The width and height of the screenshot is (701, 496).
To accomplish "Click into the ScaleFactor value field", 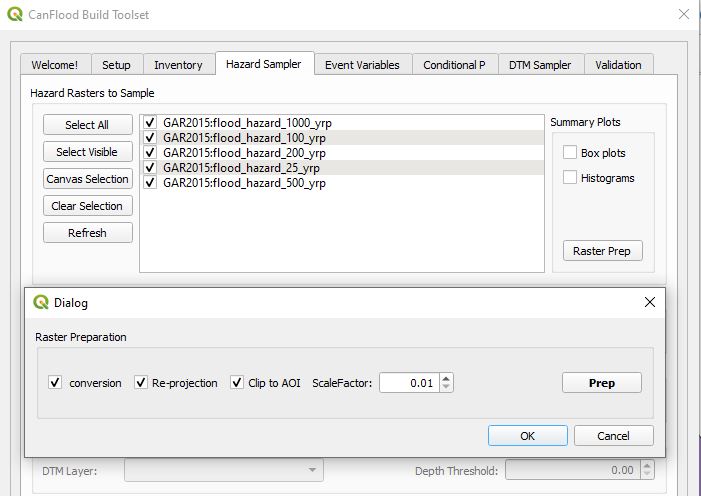I will [x=410, y=383].
